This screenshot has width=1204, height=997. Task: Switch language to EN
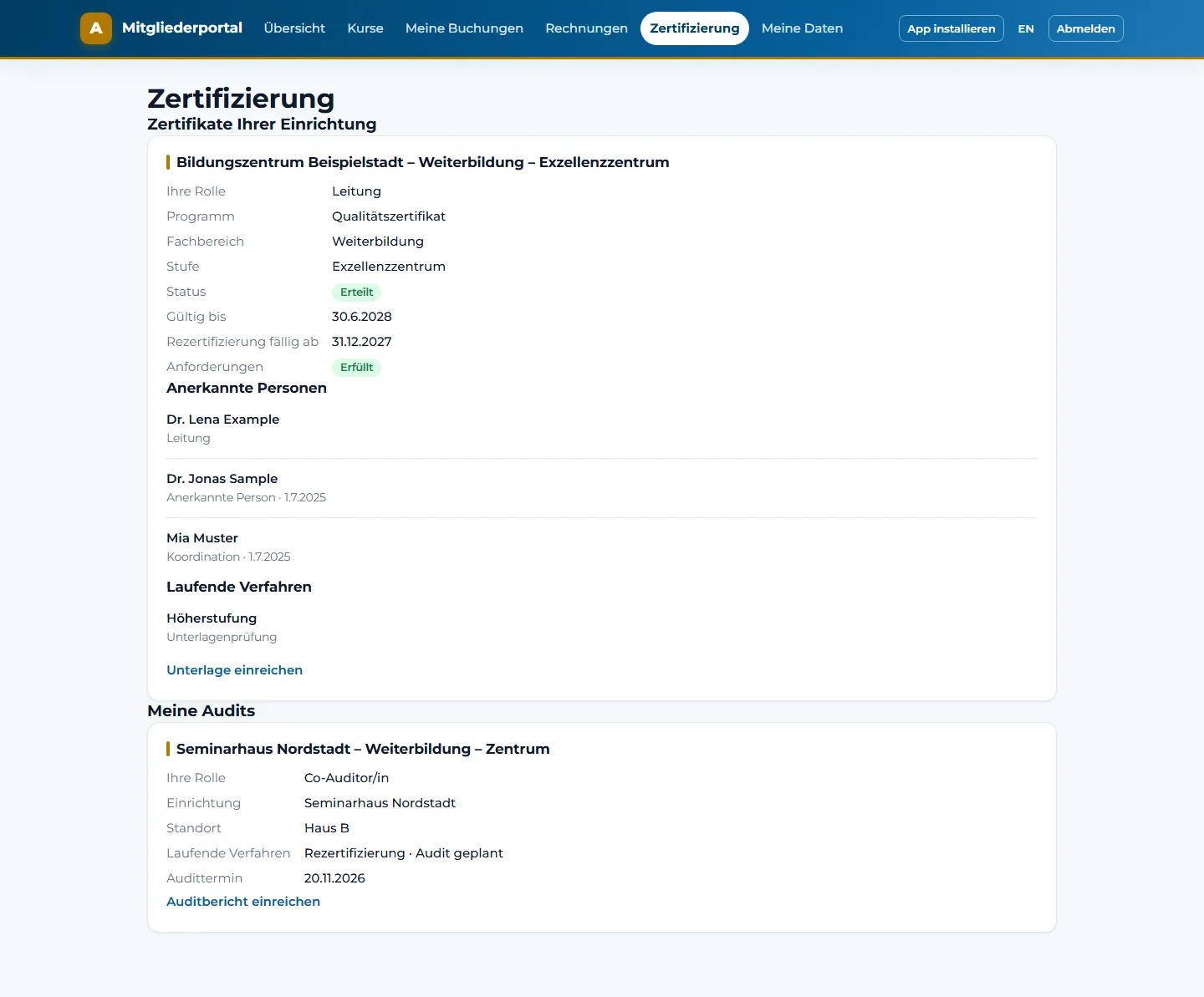[x=1026, y=28]
